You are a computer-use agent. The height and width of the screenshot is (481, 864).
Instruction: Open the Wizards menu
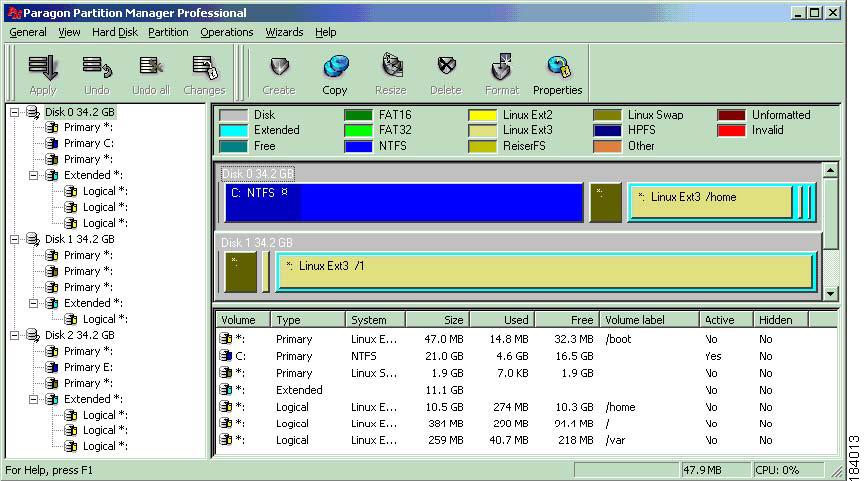284,33
